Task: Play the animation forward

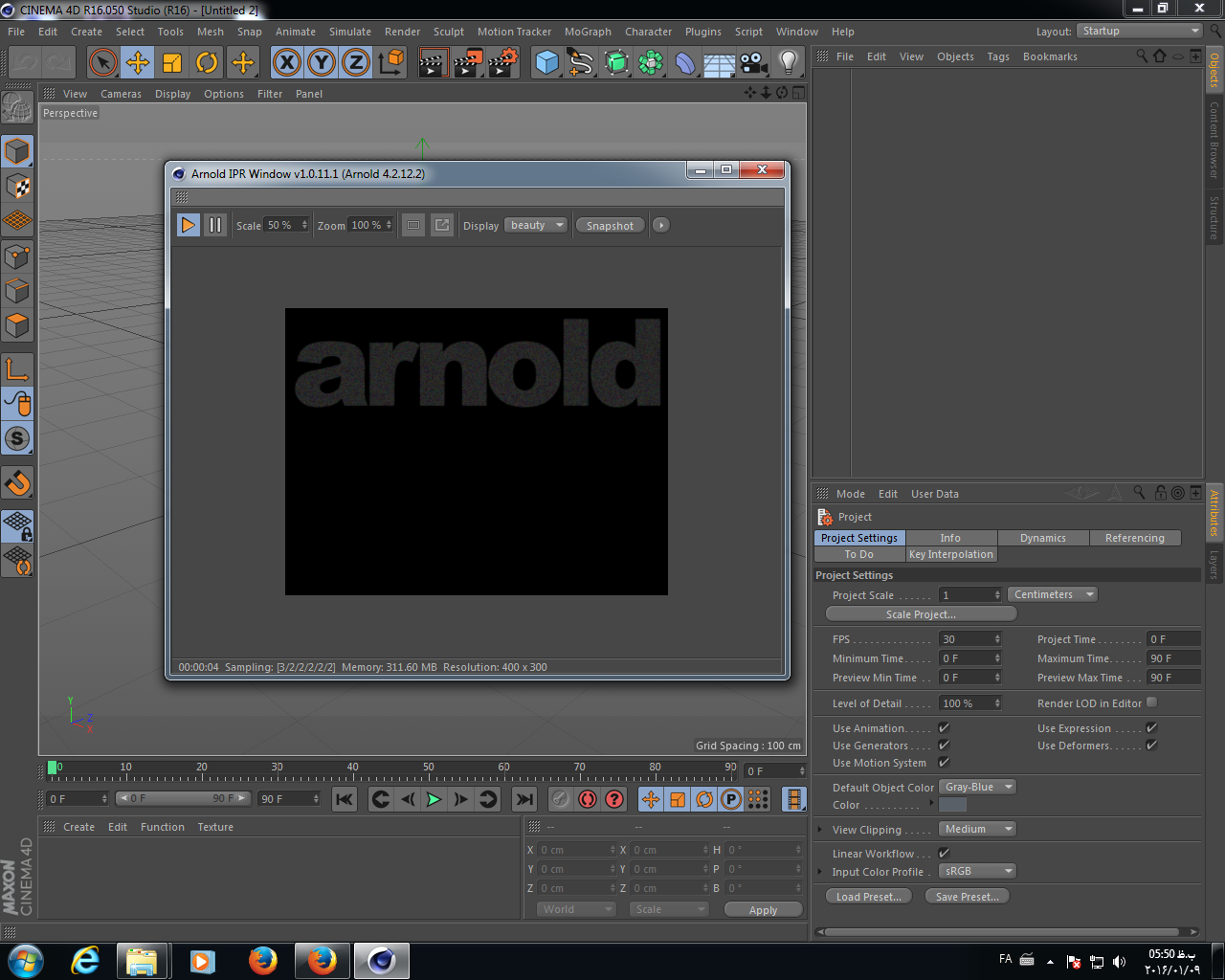Action: pyautogui.click(x=434, y=799)
